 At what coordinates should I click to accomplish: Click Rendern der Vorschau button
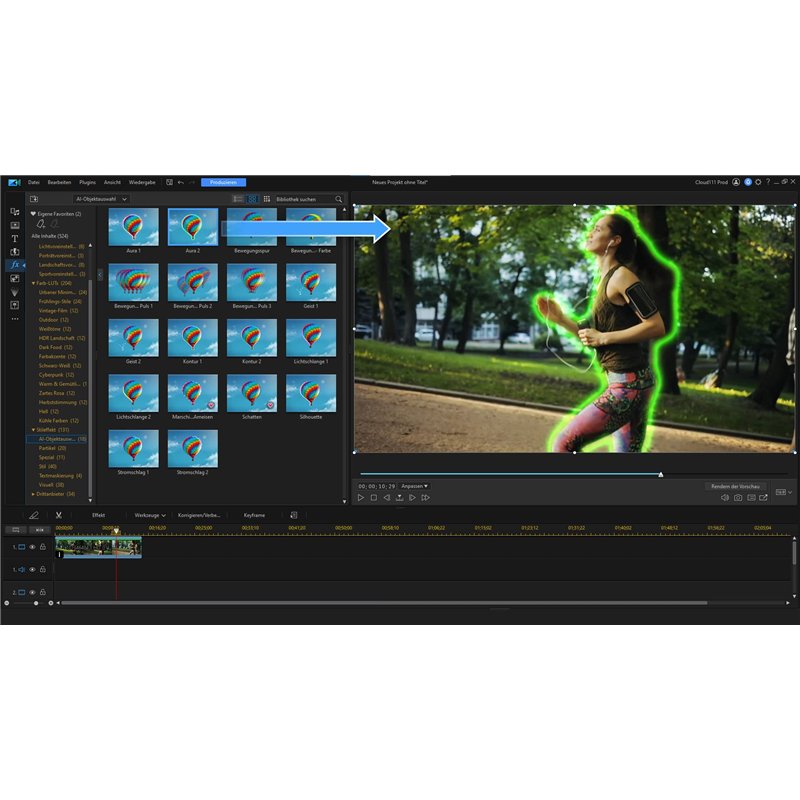tap(737, 486)
